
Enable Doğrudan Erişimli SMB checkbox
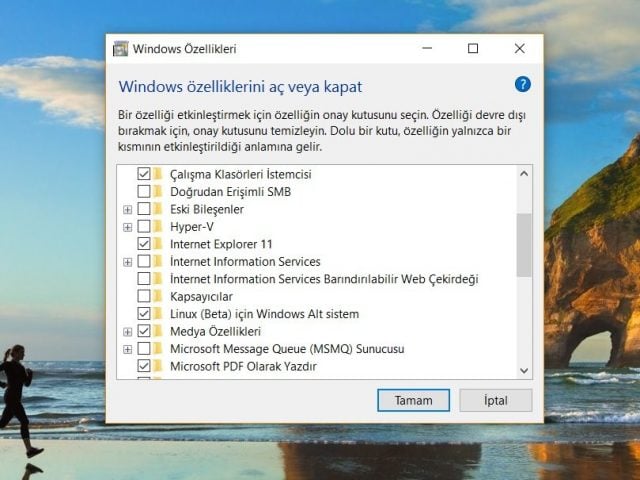tap(144, 191)
